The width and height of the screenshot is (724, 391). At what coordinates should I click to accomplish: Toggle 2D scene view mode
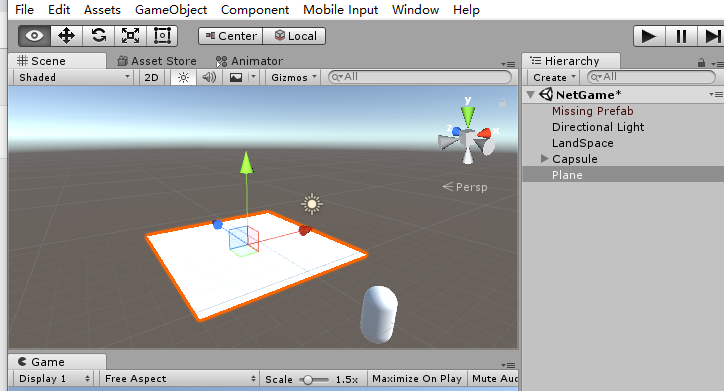point(151,78)
